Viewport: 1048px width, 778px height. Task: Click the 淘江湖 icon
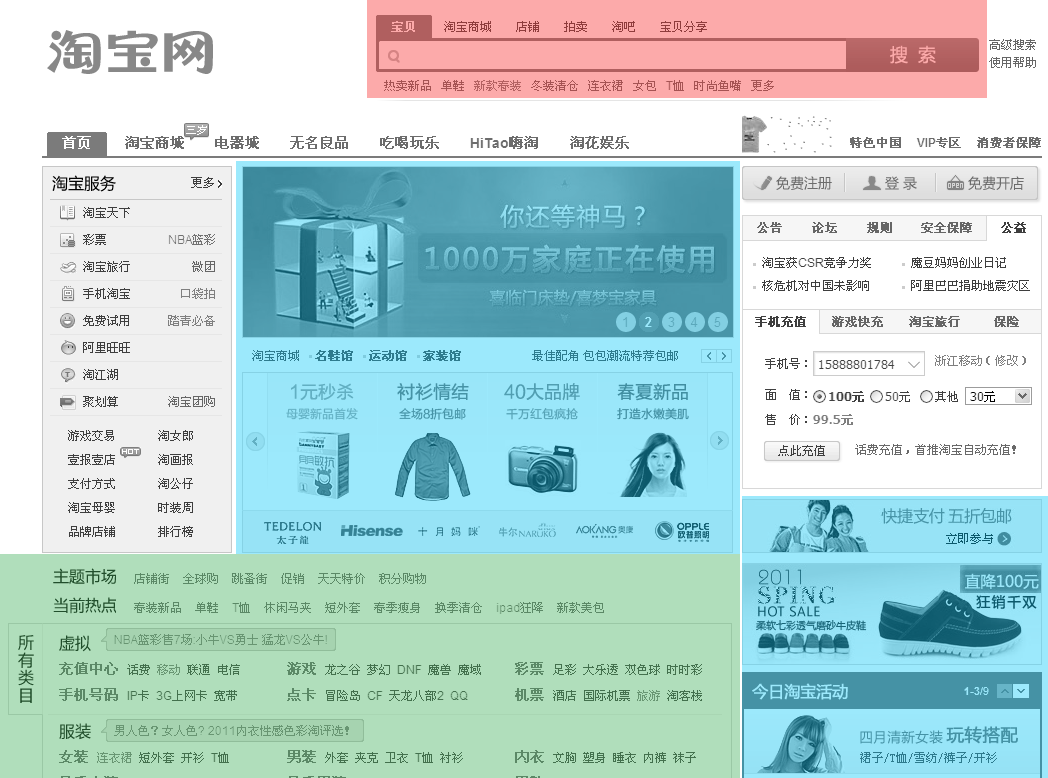click(68, 375)
